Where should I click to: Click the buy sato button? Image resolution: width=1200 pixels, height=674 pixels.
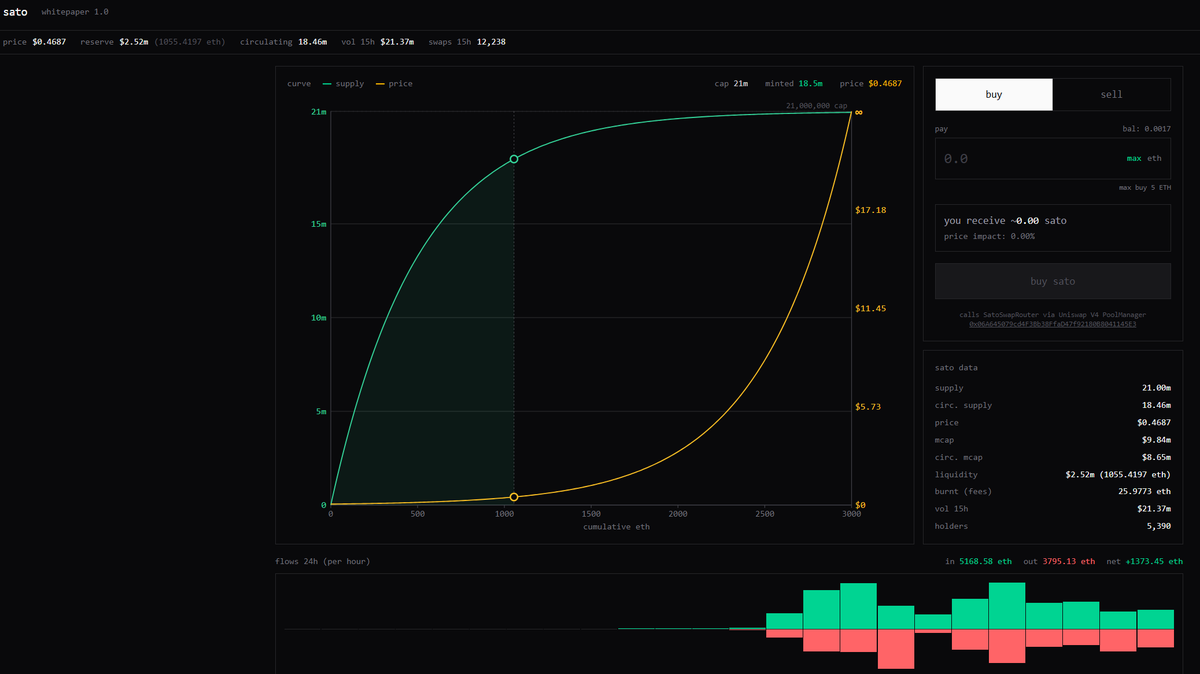point(1052,281)
